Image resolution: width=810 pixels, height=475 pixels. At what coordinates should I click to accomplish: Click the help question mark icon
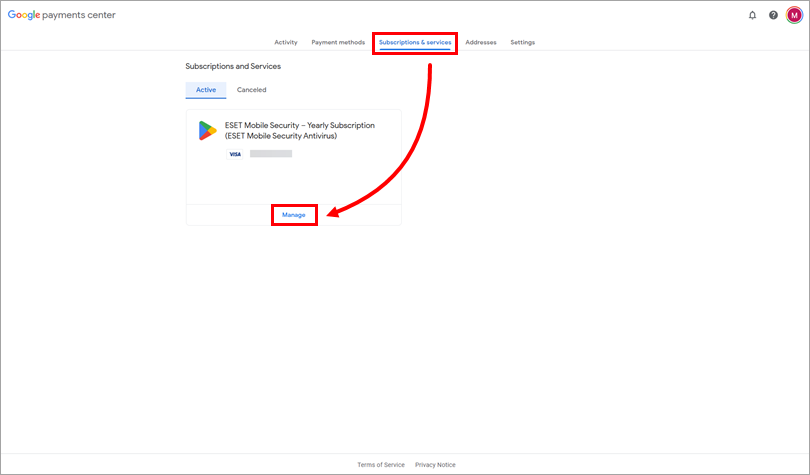pos(773,15)
